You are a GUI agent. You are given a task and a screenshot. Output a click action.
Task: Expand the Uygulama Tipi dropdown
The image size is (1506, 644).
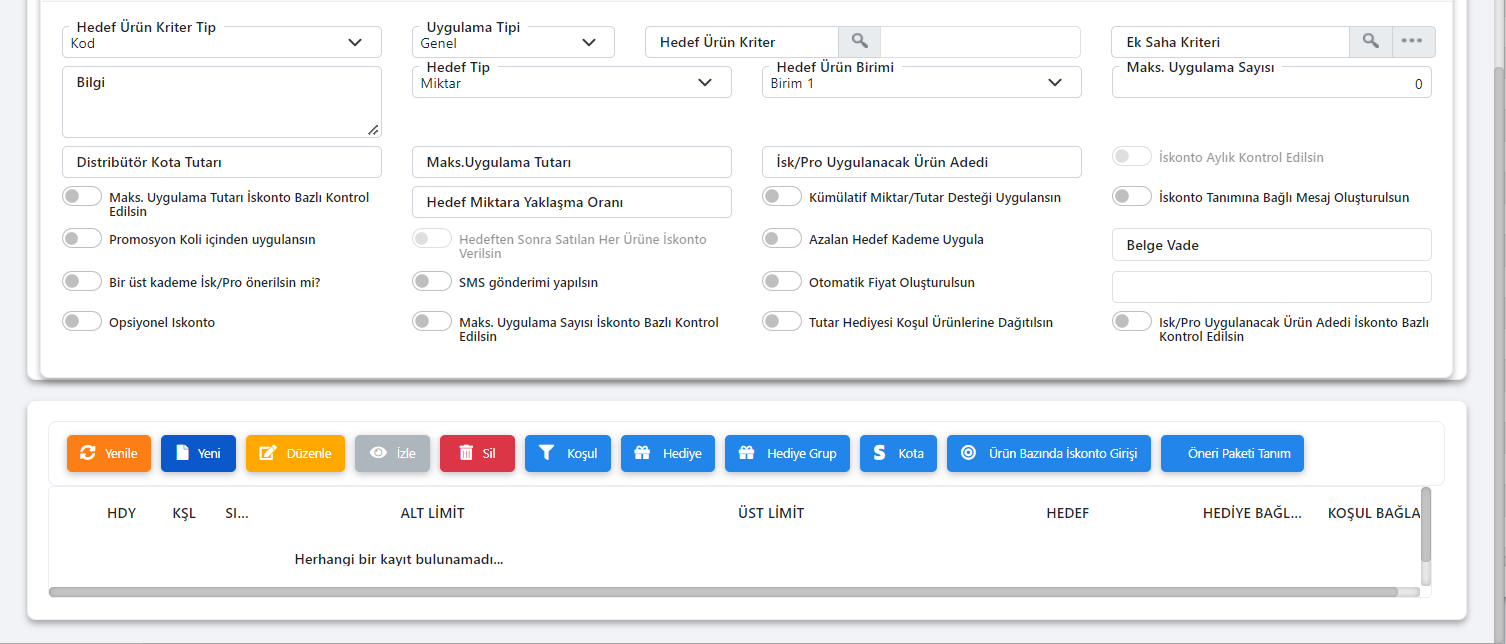point(513,43)
